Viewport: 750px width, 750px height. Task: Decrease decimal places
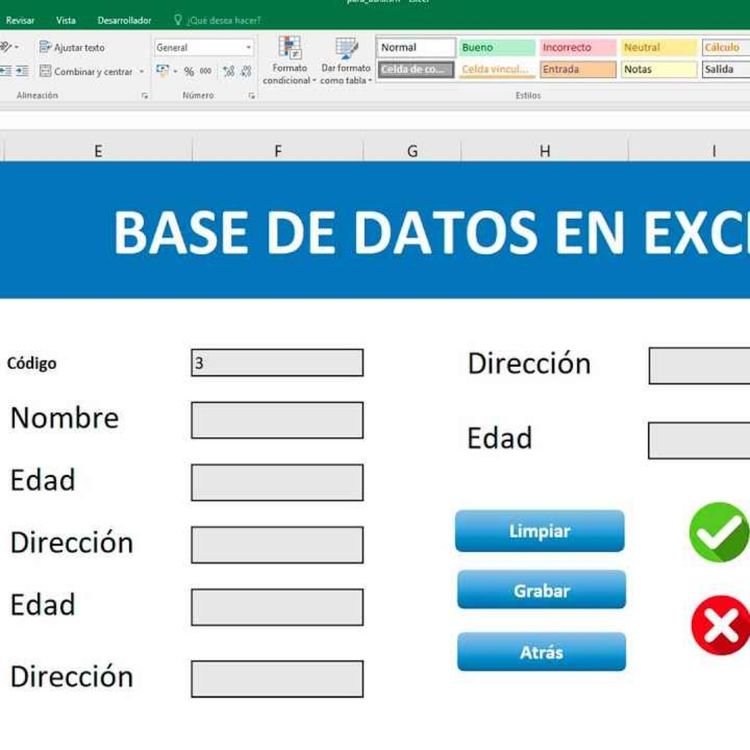[x=246, y=71]
